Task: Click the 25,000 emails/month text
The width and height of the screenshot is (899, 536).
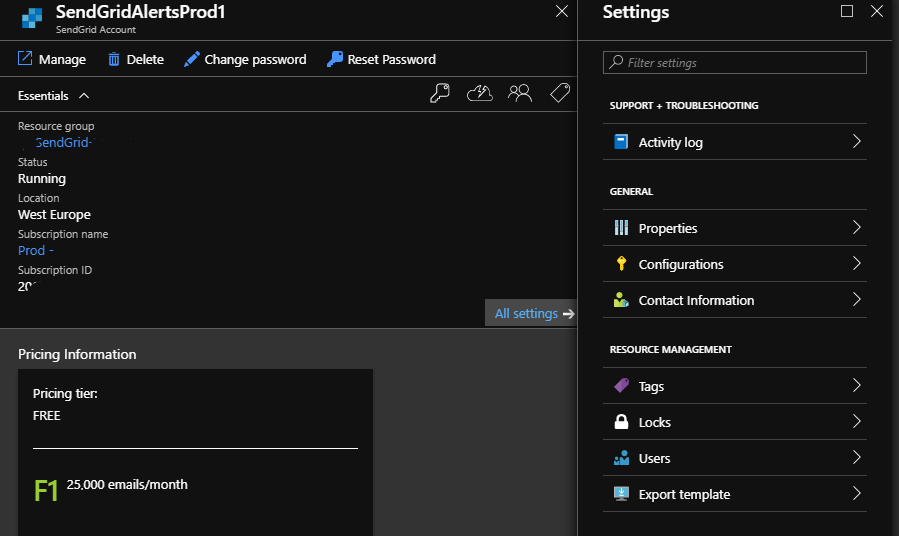Action: pos(127,484)
